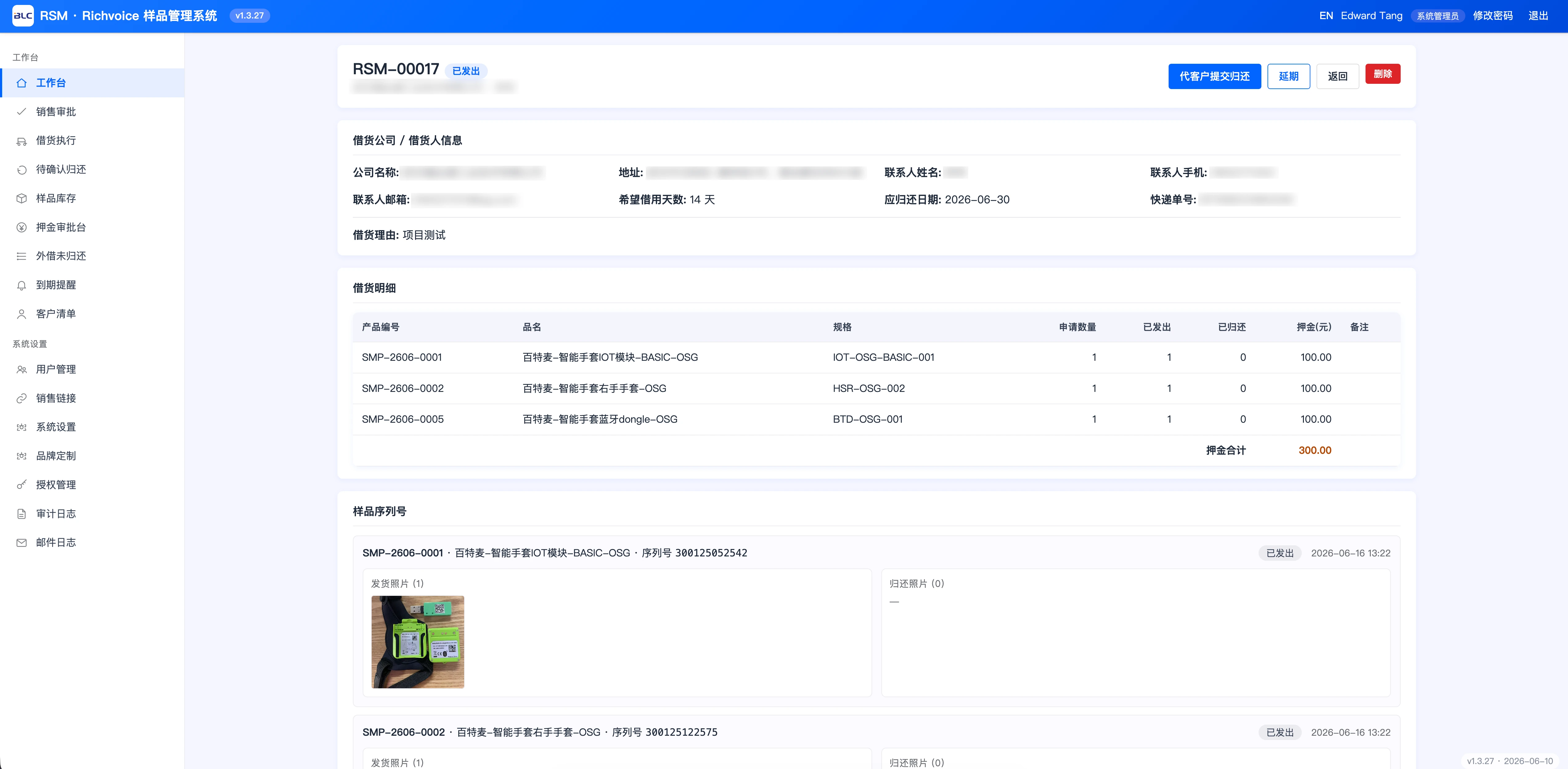Open 客户清单 page
1568x769 pixels.
point(92,314)
